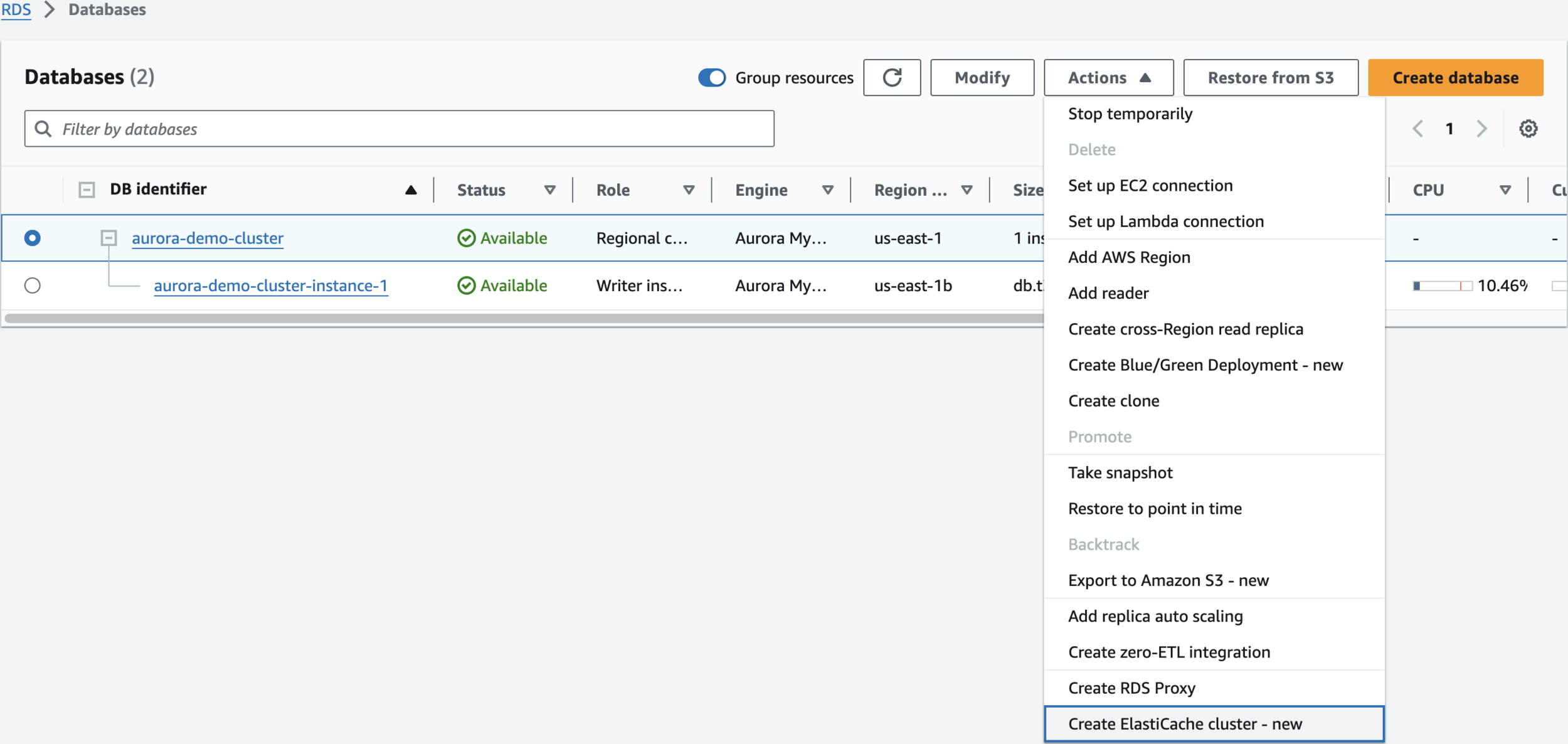The image size is (1568, 744).
Task: Sort by DB identifier ascending arrow
Action: point(411,190)
